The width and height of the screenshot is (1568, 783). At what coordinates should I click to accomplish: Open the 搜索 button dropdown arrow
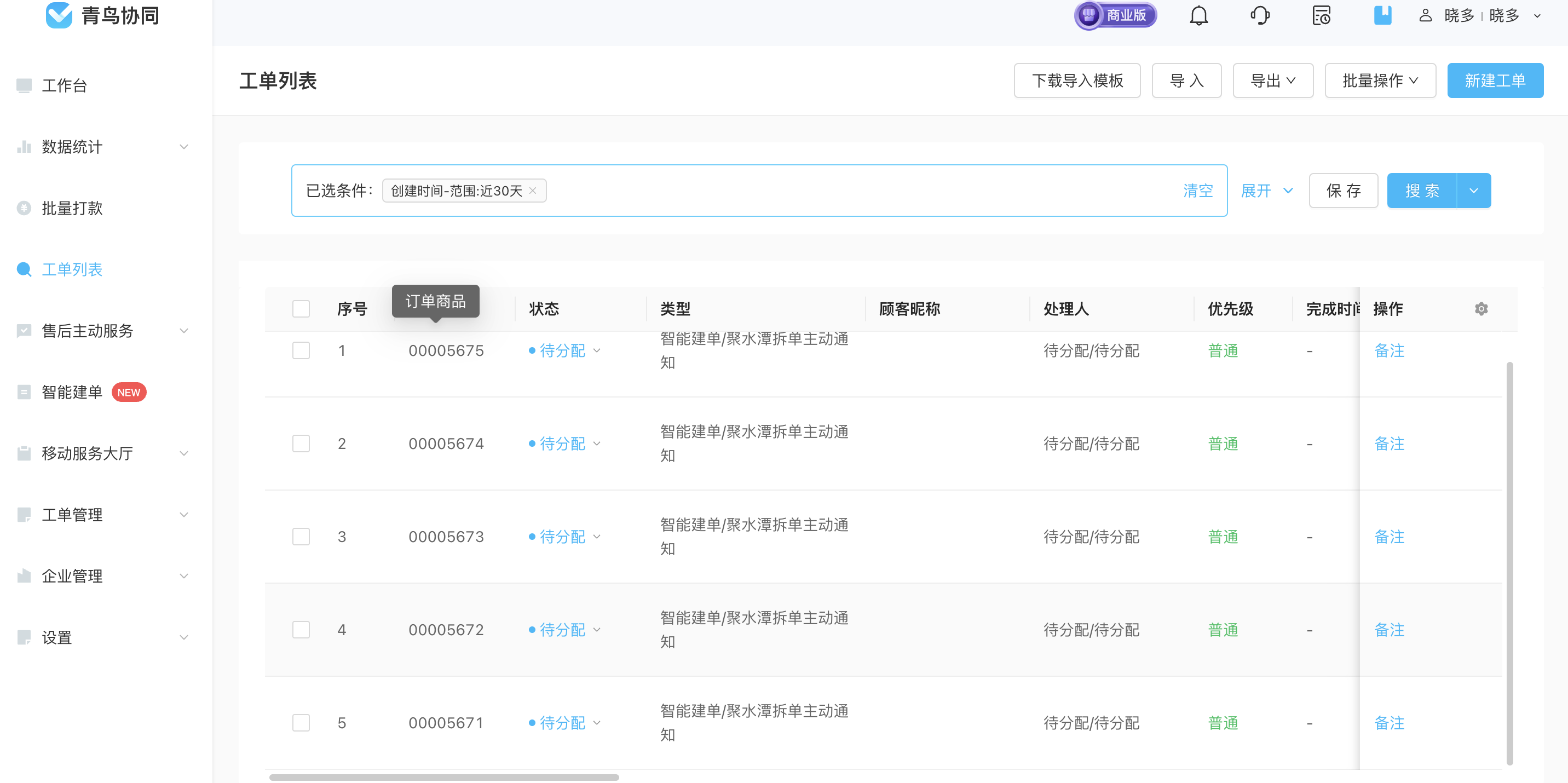(x=1474, y=191)
